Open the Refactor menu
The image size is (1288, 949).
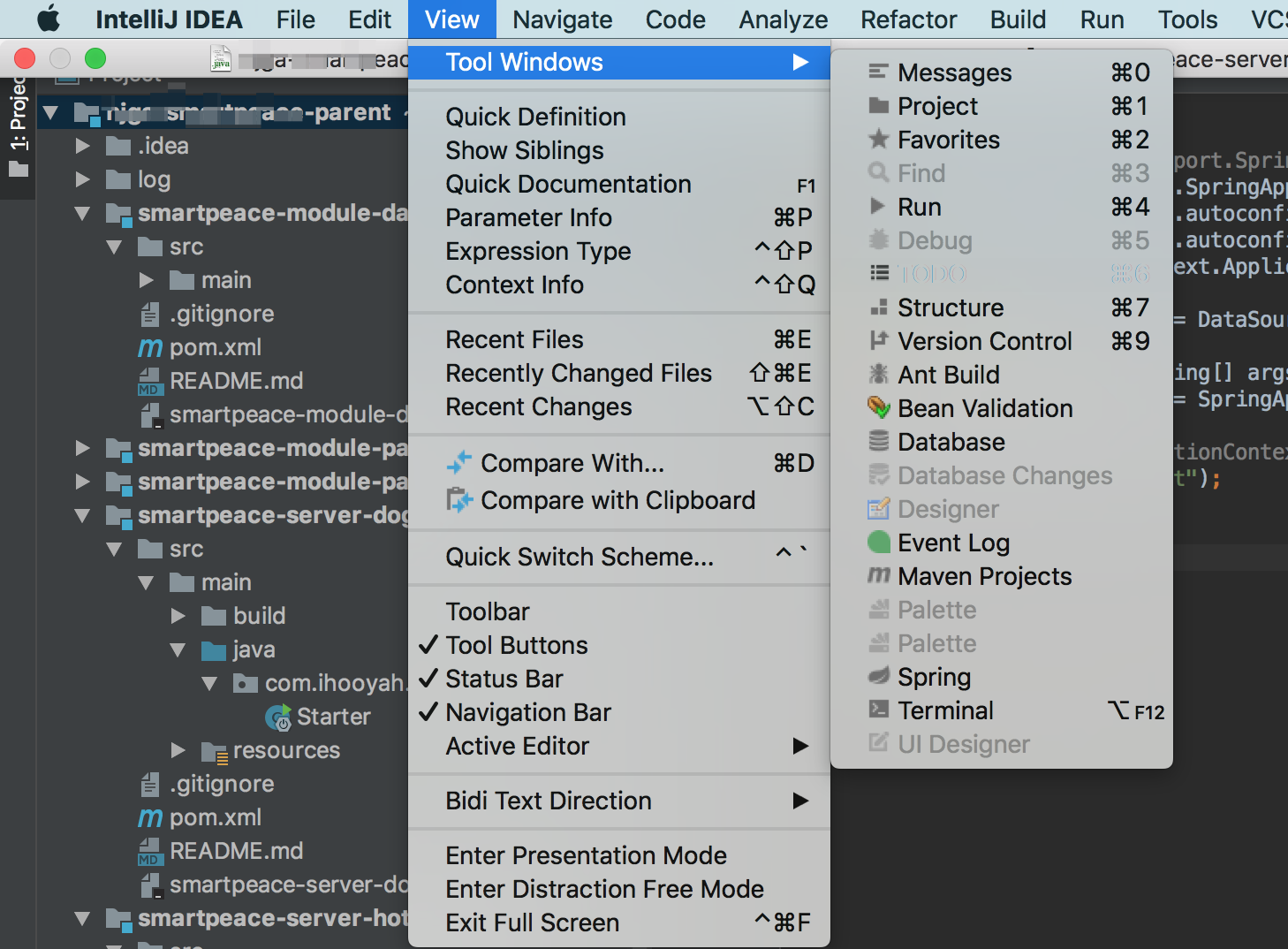(x=908, y=19)
